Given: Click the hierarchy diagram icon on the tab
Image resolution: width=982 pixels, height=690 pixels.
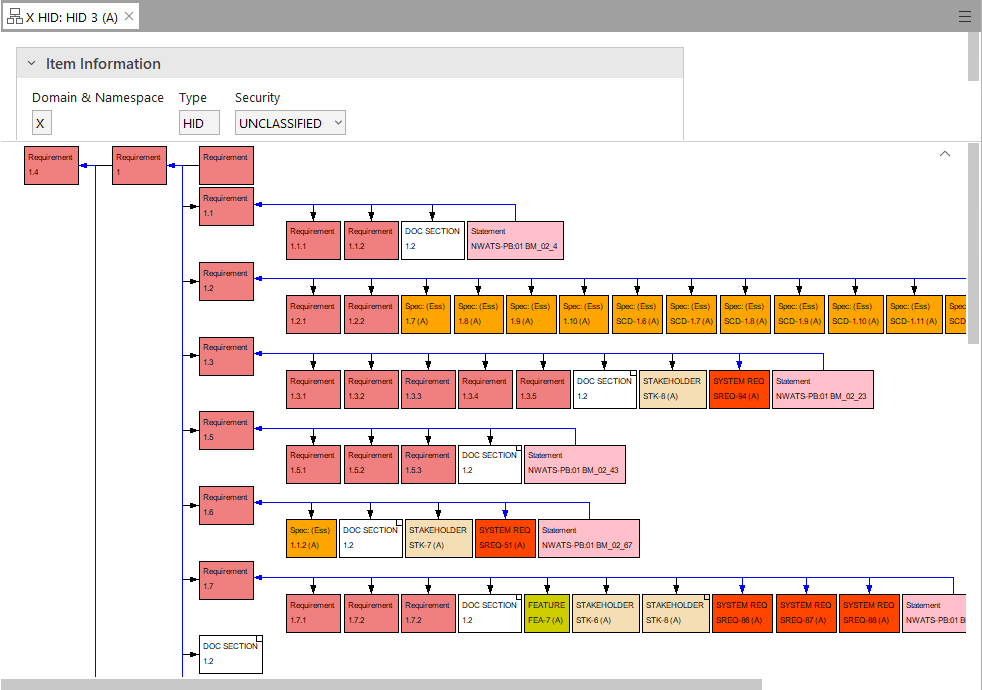Looking at the screenshot, I should (x=14, y=17).
